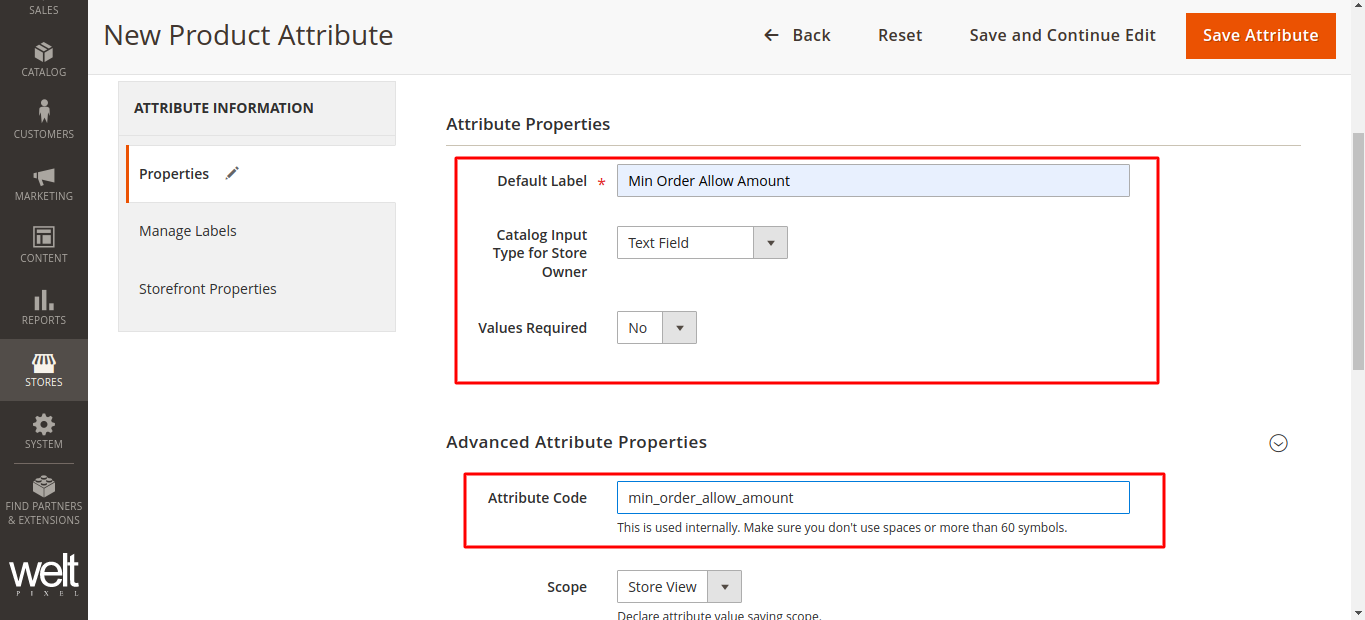This screenshot has height=620, width=1365.
Task: Click Save and Continue Edit
Action: pyautogui.click(x=1062, y=35)
